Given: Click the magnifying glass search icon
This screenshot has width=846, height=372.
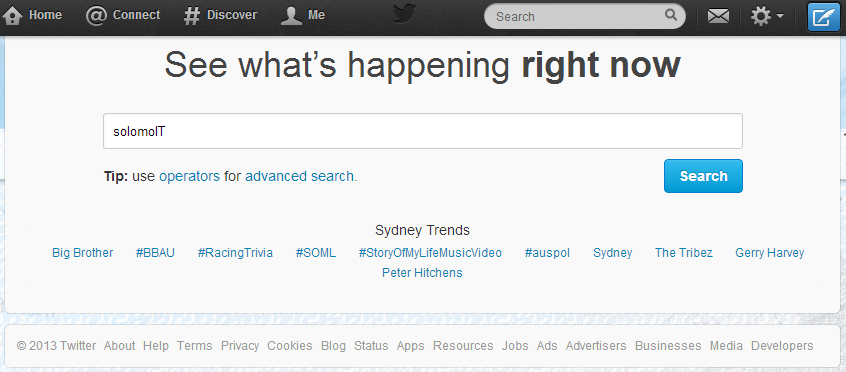Looking at the screenshot, I should [x=671, y=15].
